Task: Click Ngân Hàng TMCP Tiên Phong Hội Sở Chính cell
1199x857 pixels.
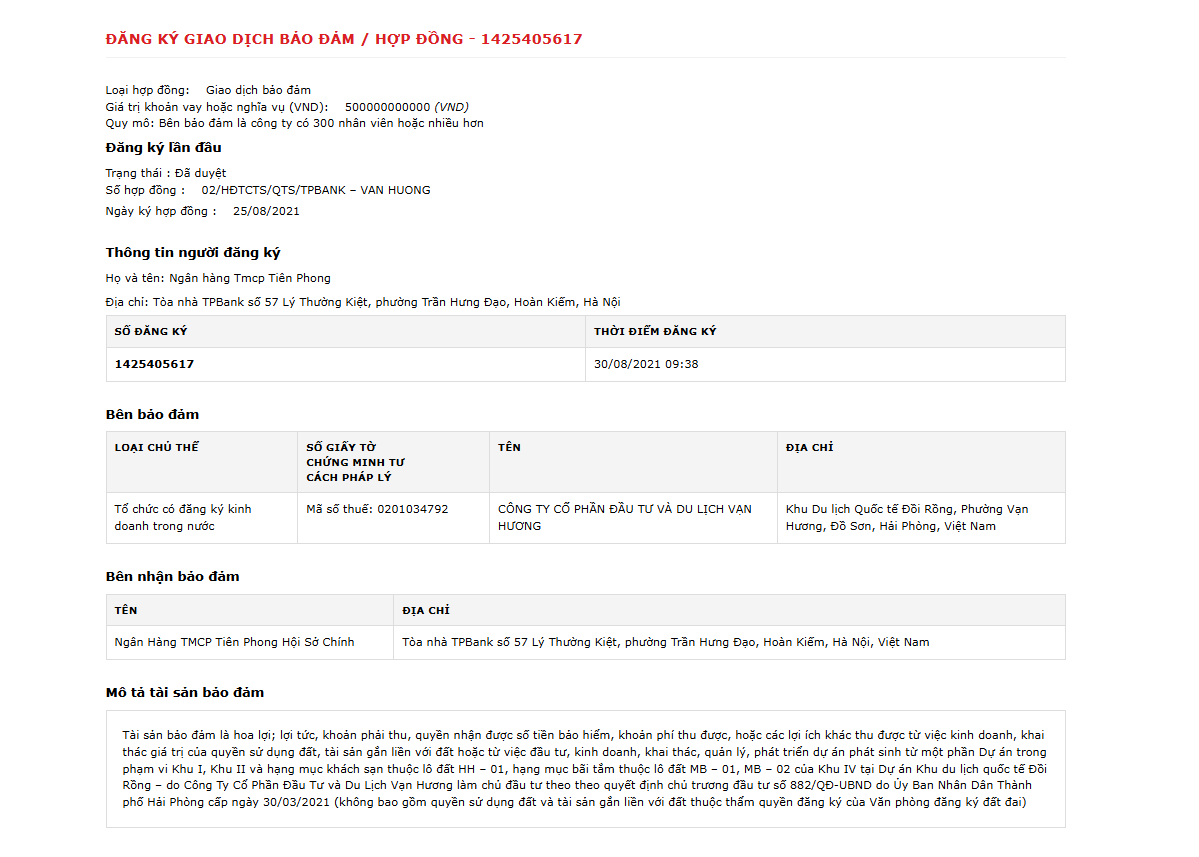Action: (x=250, y=642)
